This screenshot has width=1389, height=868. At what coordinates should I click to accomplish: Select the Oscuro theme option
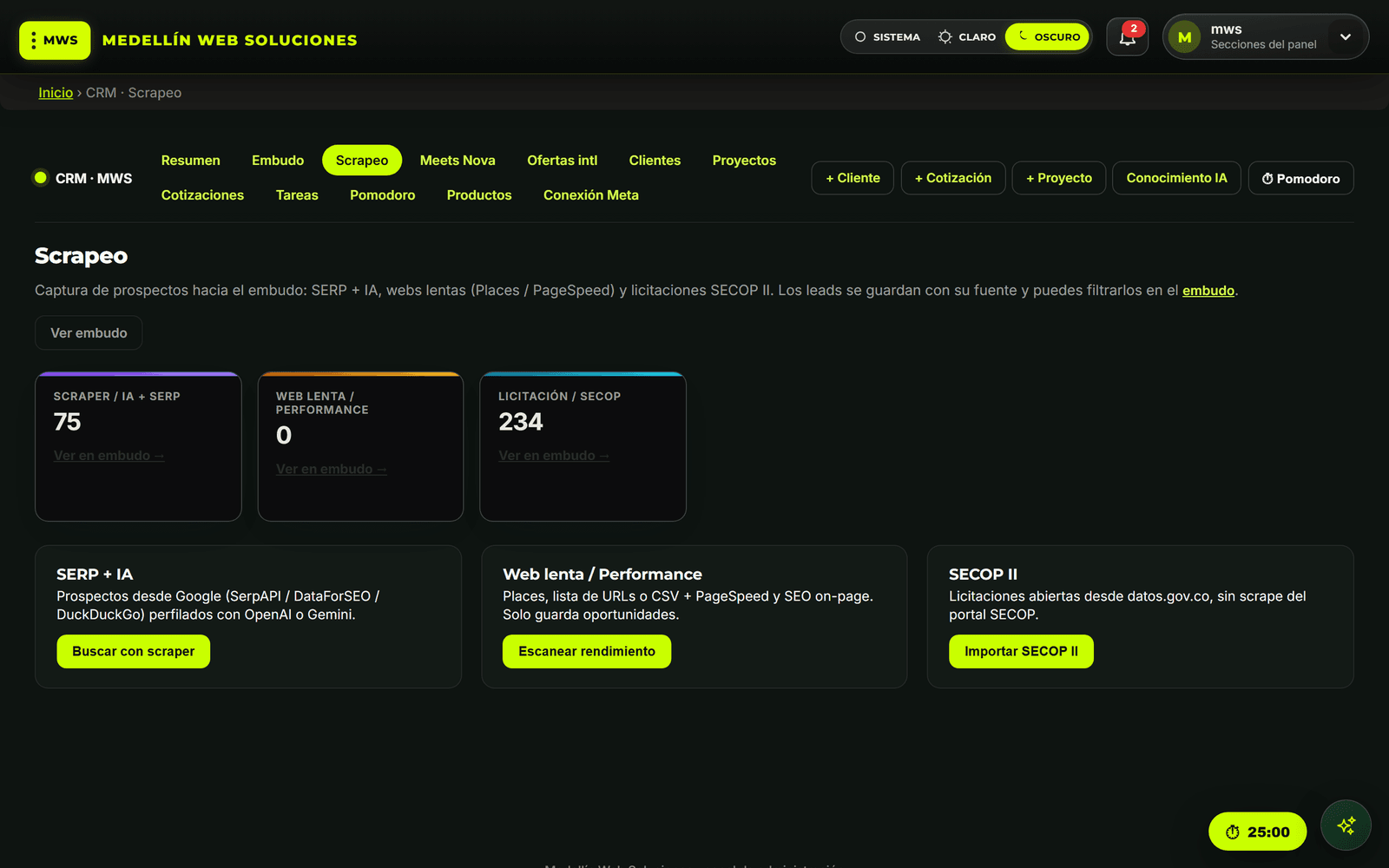coord(1048,37)
